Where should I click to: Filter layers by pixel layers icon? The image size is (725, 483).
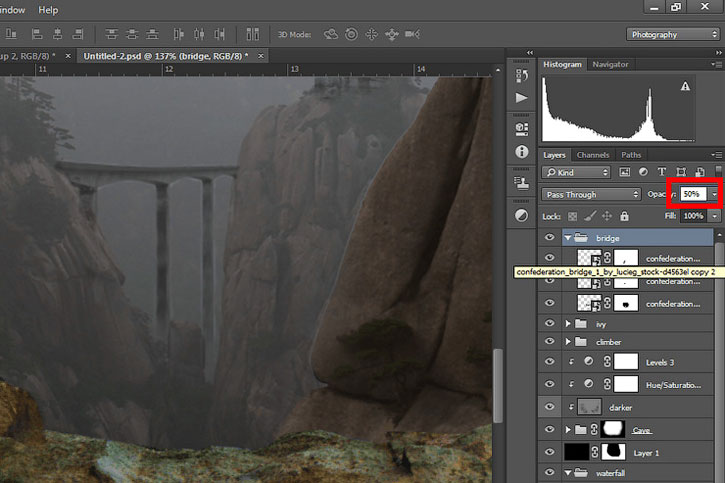(x=625, y=172)
